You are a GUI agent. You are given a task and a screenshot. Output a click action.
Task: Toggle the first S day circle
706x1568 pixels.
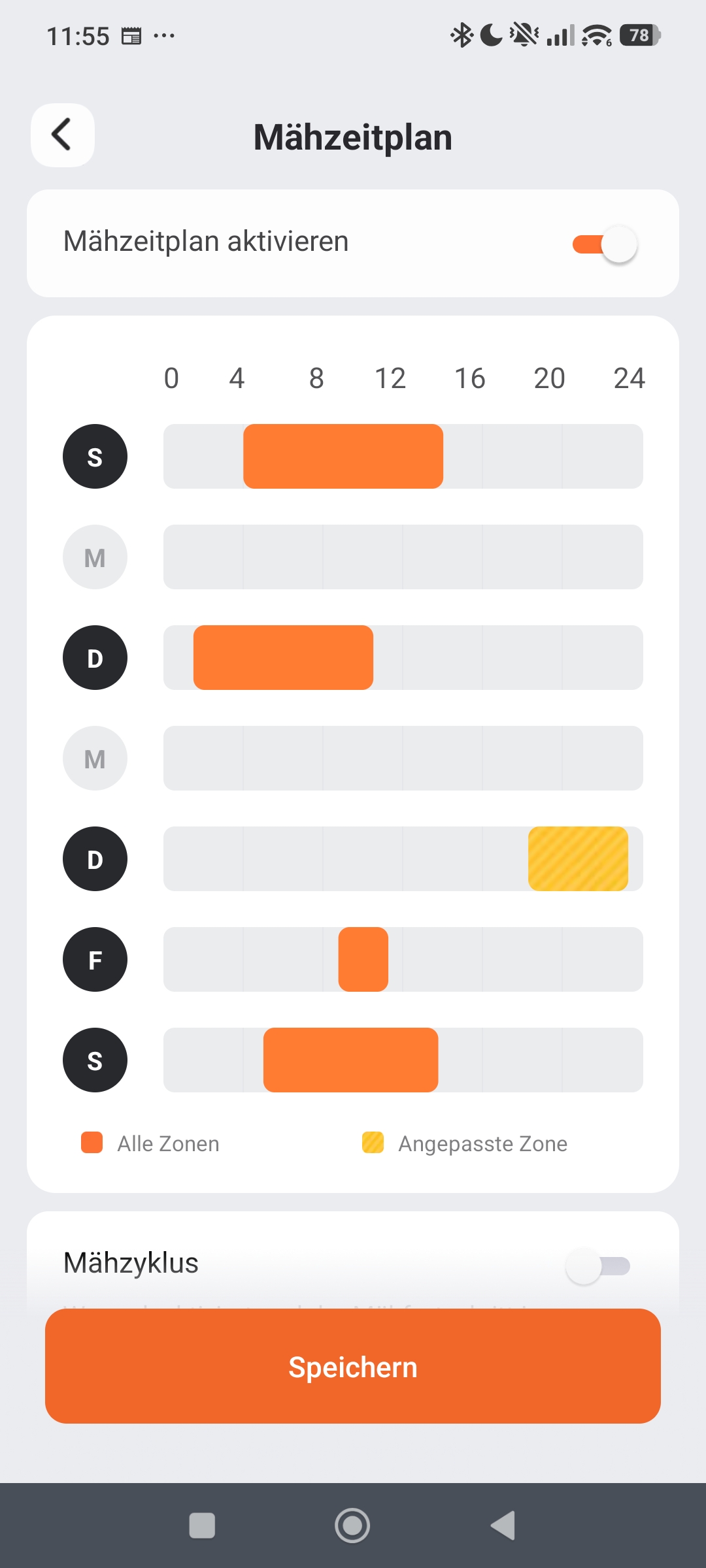pos(95,457)
